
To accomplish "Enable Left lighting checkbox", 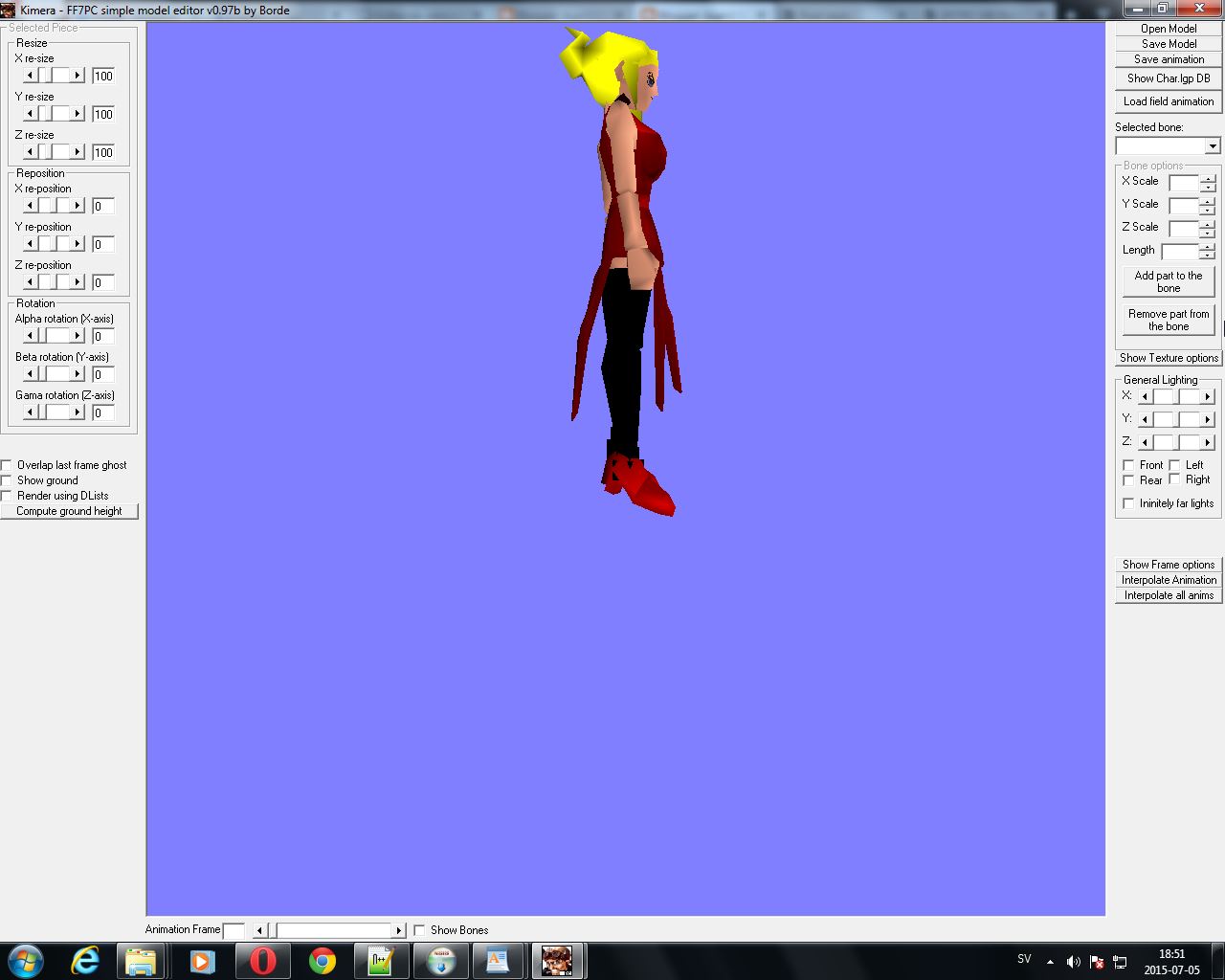I will point(1174,465).
